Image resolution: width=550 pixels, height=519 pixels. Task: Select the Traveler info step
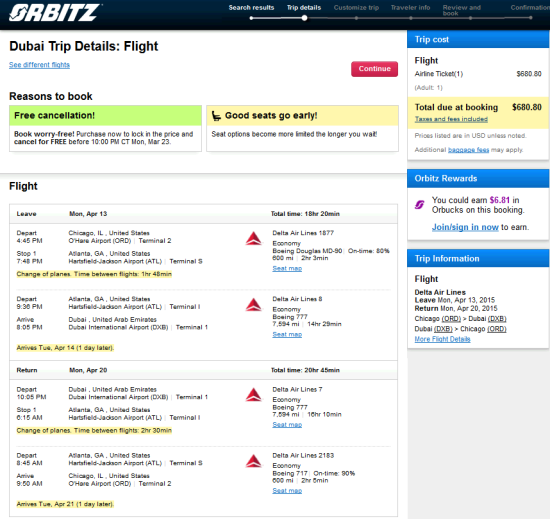(410, 7)
